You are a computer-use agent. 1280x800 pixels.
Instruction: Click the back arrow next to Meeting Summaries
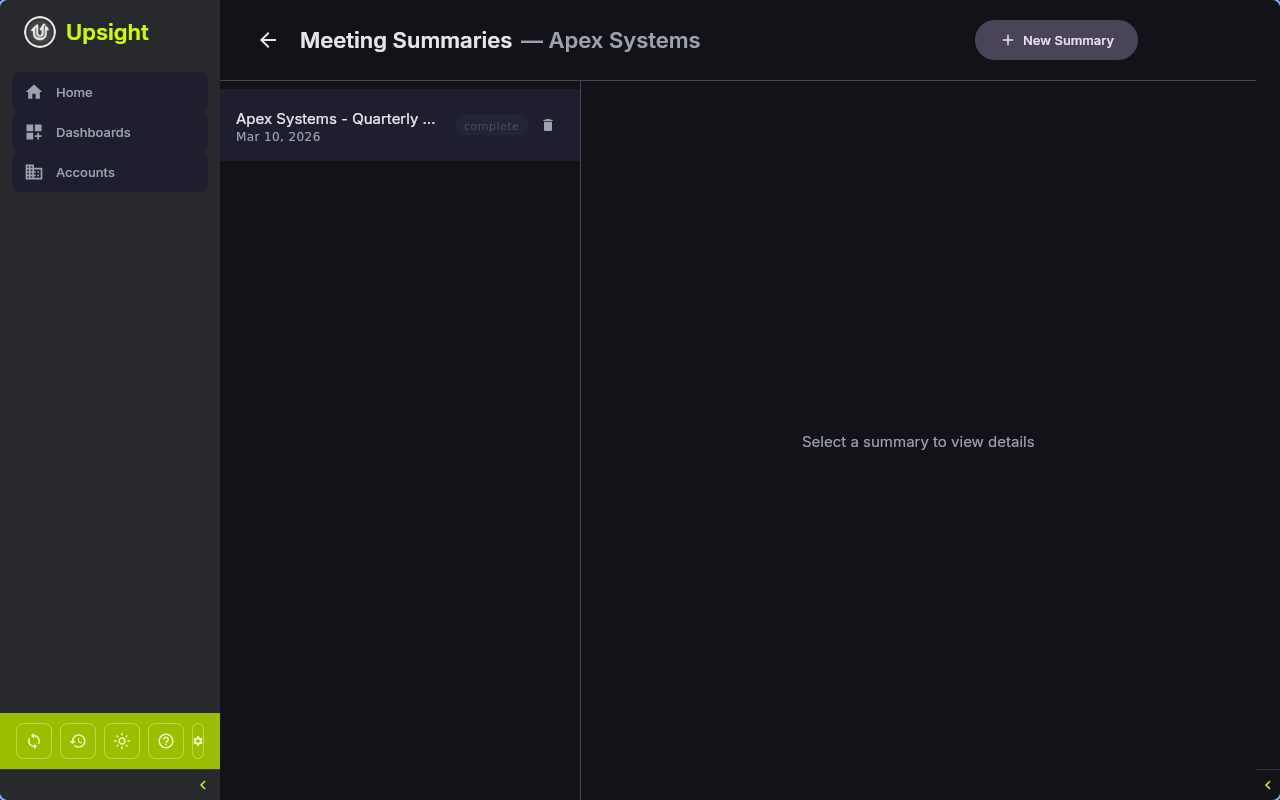coord(267,40)
